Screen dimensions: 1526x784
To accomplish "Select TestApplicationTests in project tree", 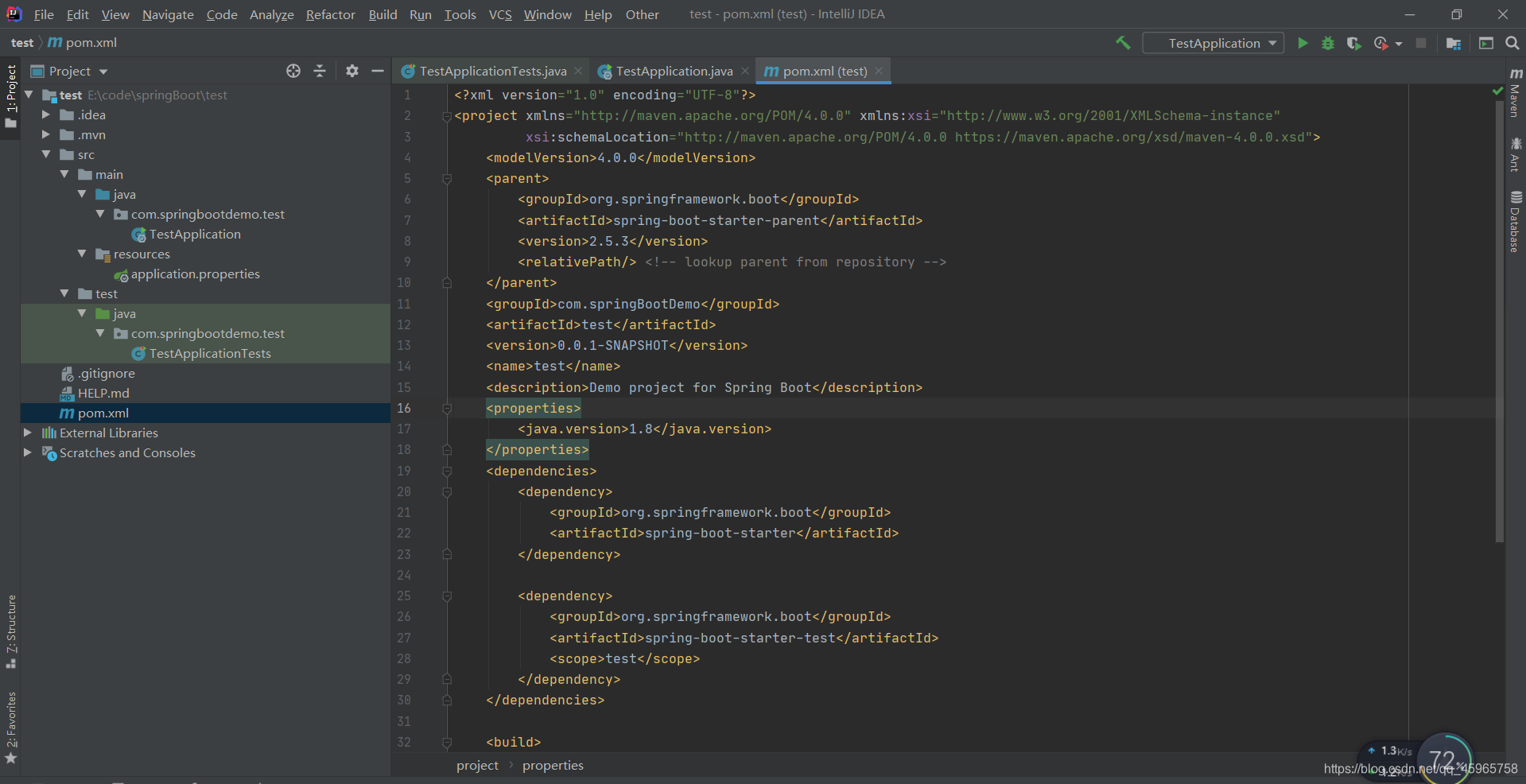I will click(x=210, y=353).
